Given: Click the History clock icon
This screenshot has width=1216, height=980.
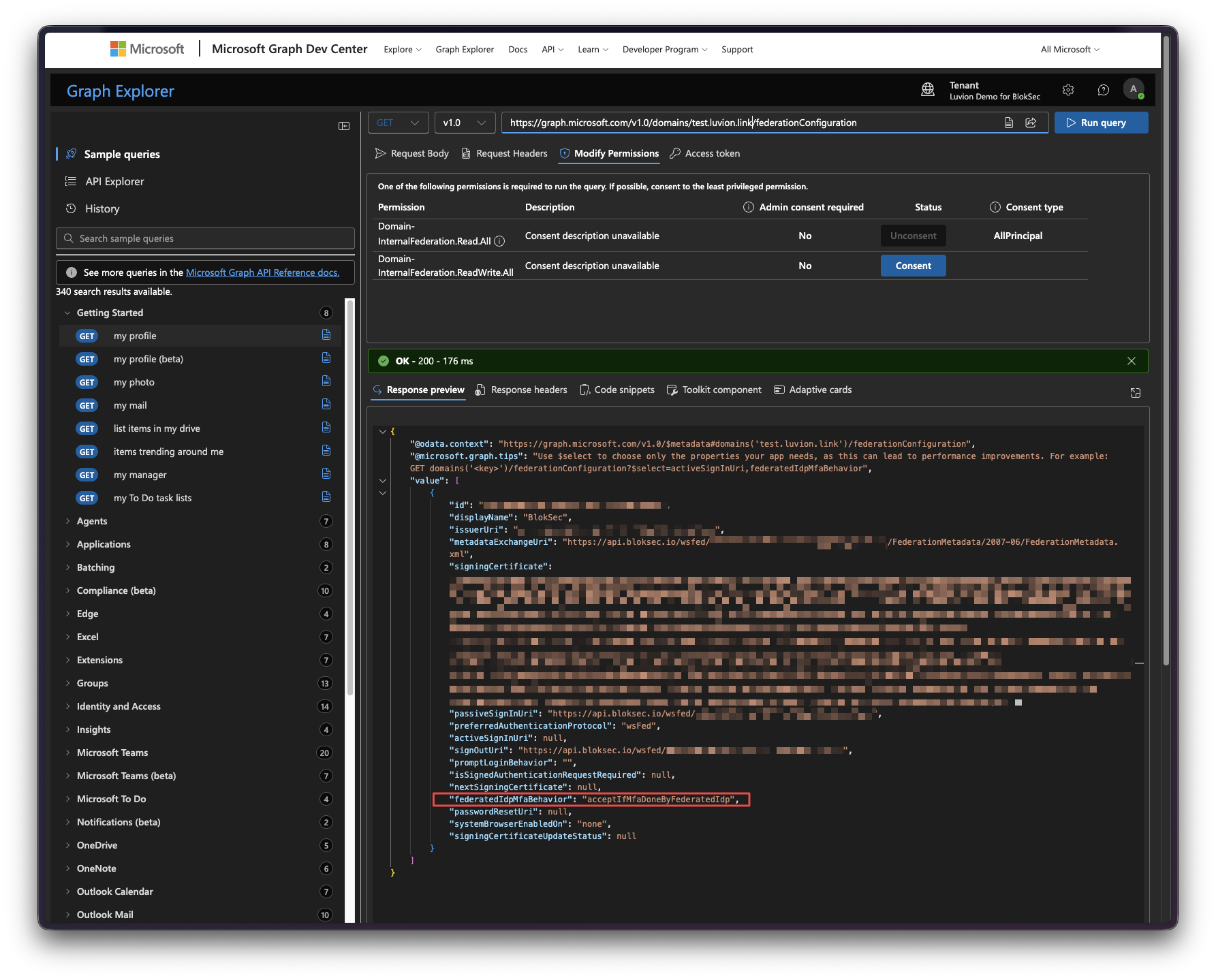Looking at the screenshot, I should point(71,208).
